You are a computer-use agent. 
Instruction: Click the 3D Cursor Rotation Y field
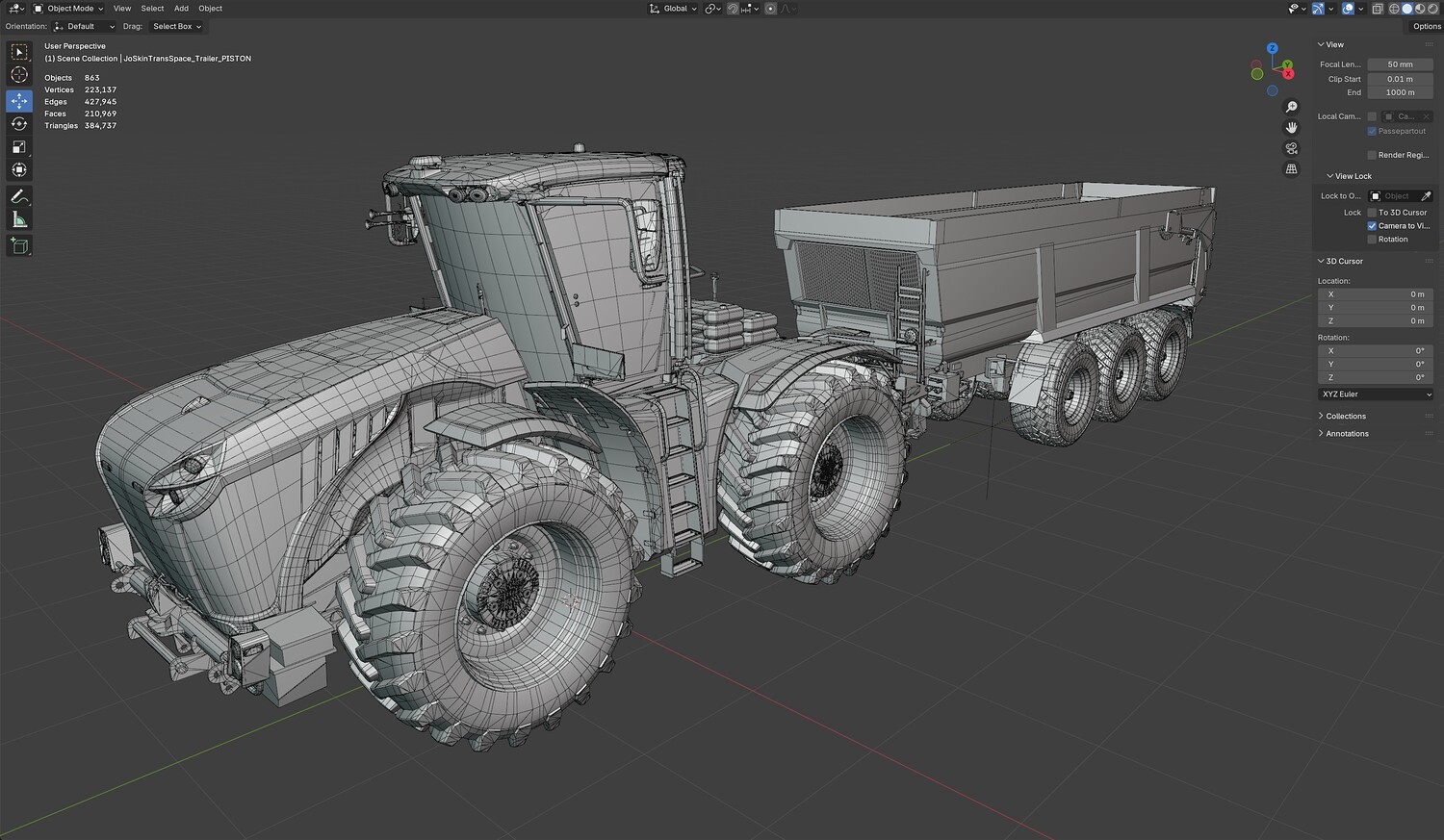(x=1375, y=365)
